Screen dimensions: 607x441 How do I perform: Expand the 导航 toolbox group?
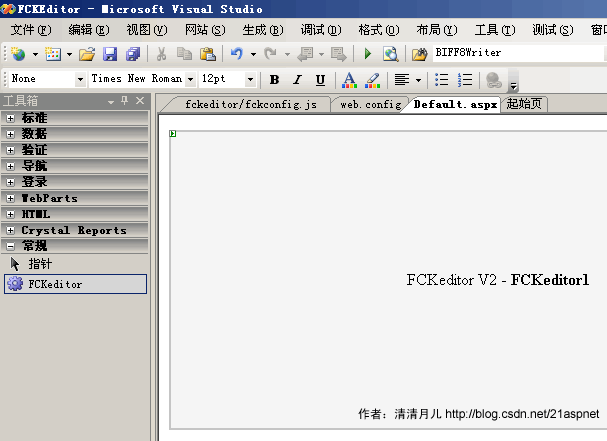point(10,166)
